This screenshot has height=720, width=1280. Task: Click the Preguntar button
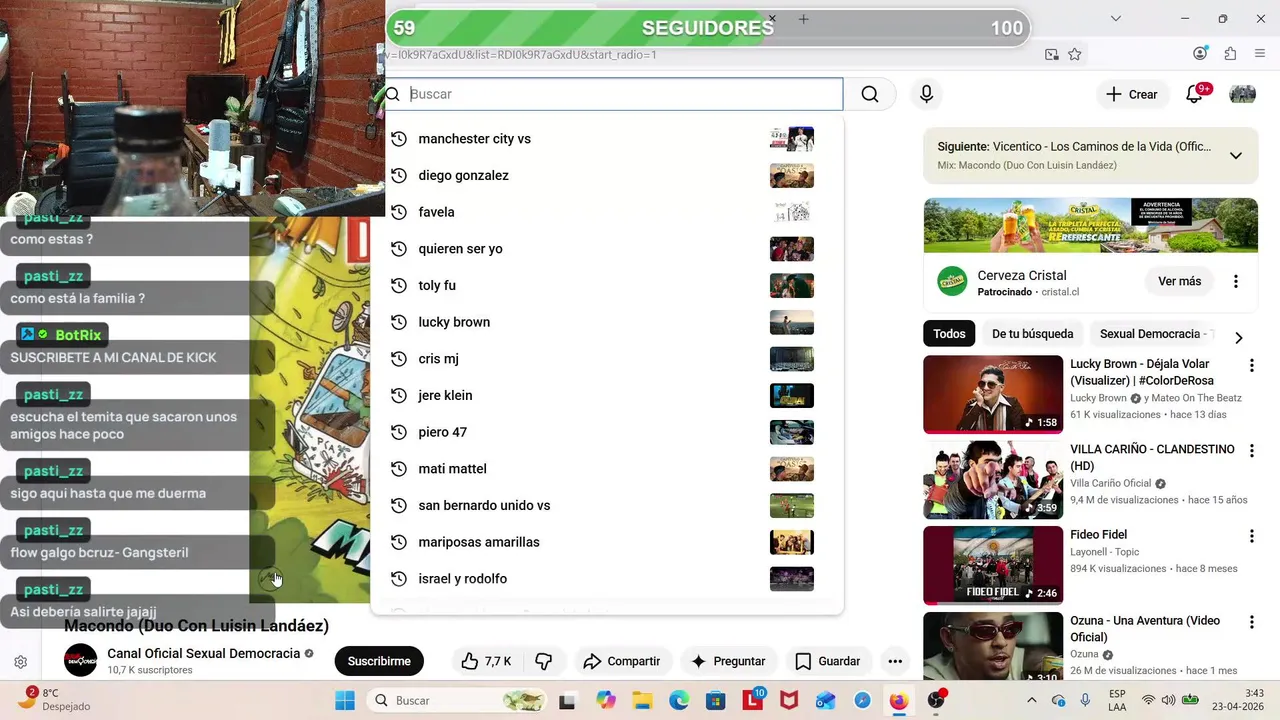(728, 661)
